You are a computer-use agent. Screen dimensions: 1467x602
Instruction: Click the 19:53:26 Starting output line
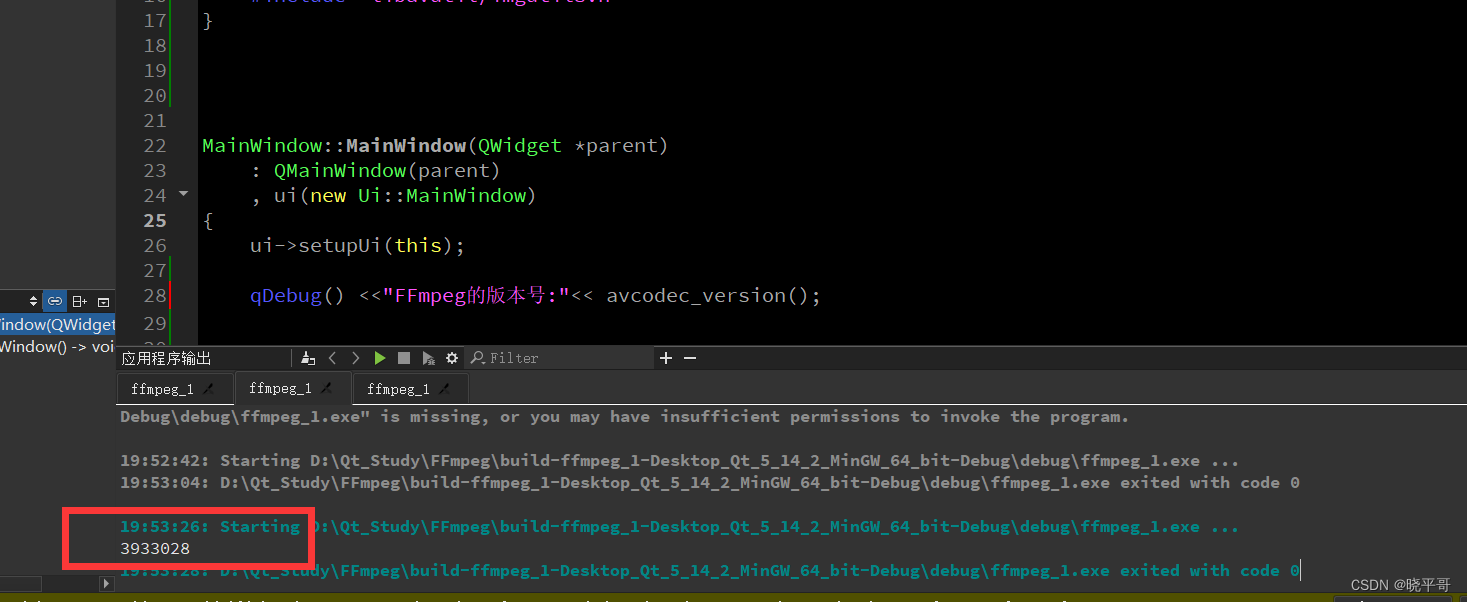tap(680, 527)
